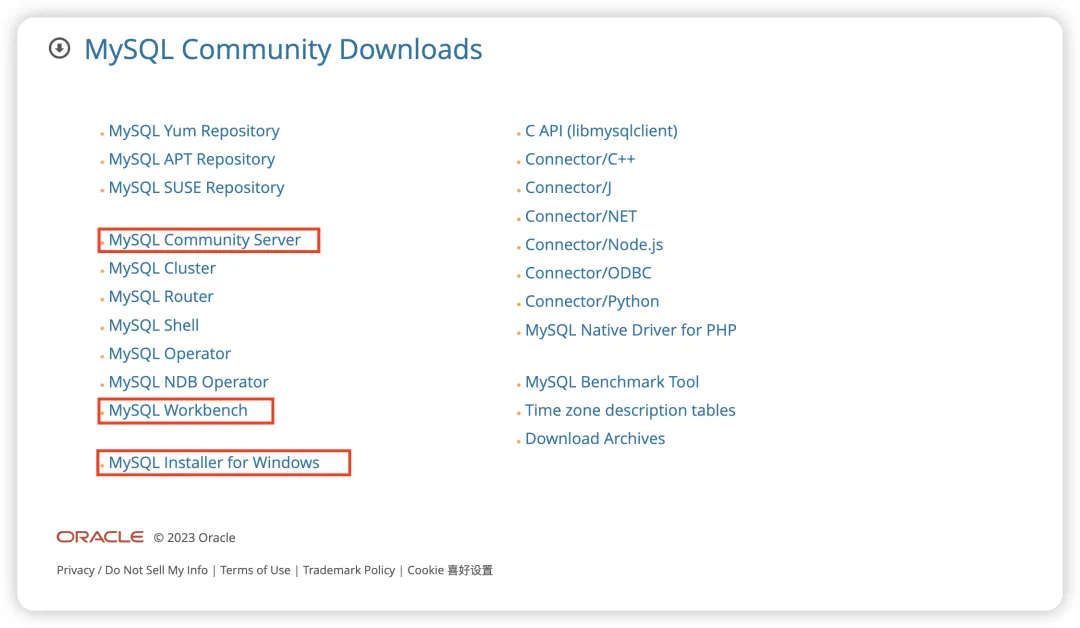Open Cookie 喜好设置 preferences link

(x=450, y=570)
